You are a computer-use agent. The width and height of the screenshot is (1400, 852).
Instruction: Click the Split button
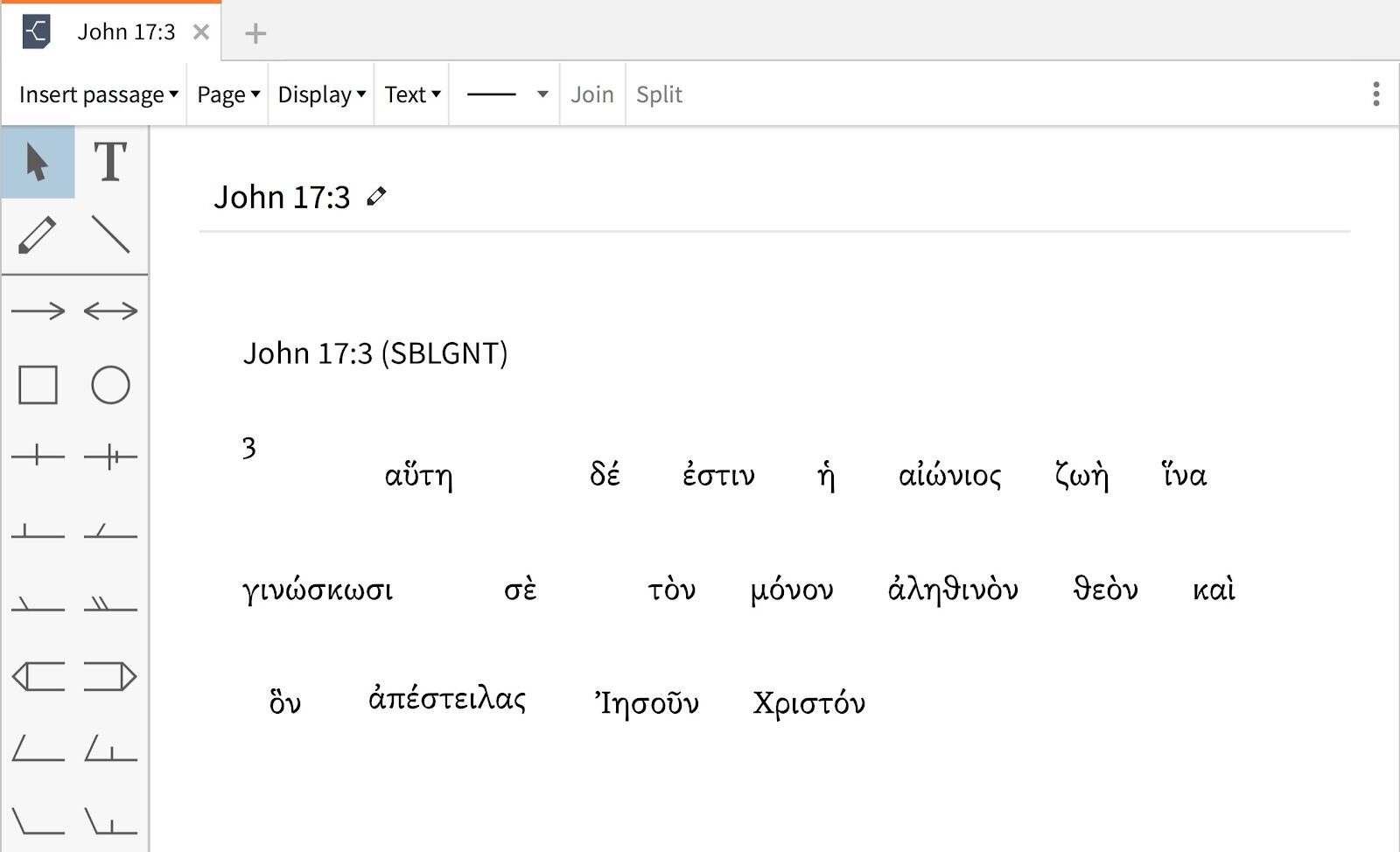[659, 94]
